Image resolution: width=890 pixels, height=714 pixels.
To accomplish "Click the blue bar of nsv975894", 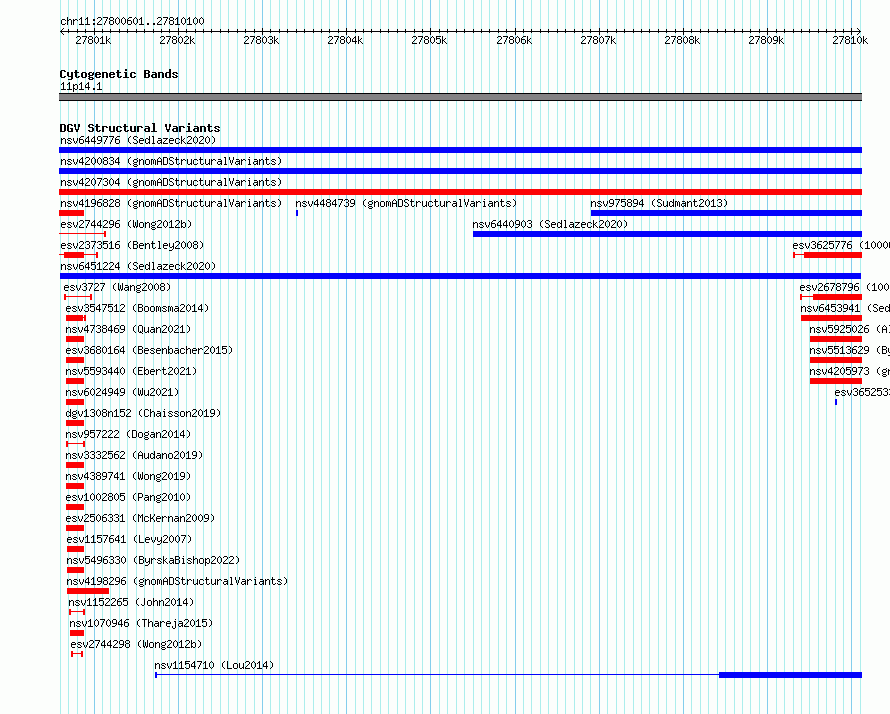I will (726, 213).
